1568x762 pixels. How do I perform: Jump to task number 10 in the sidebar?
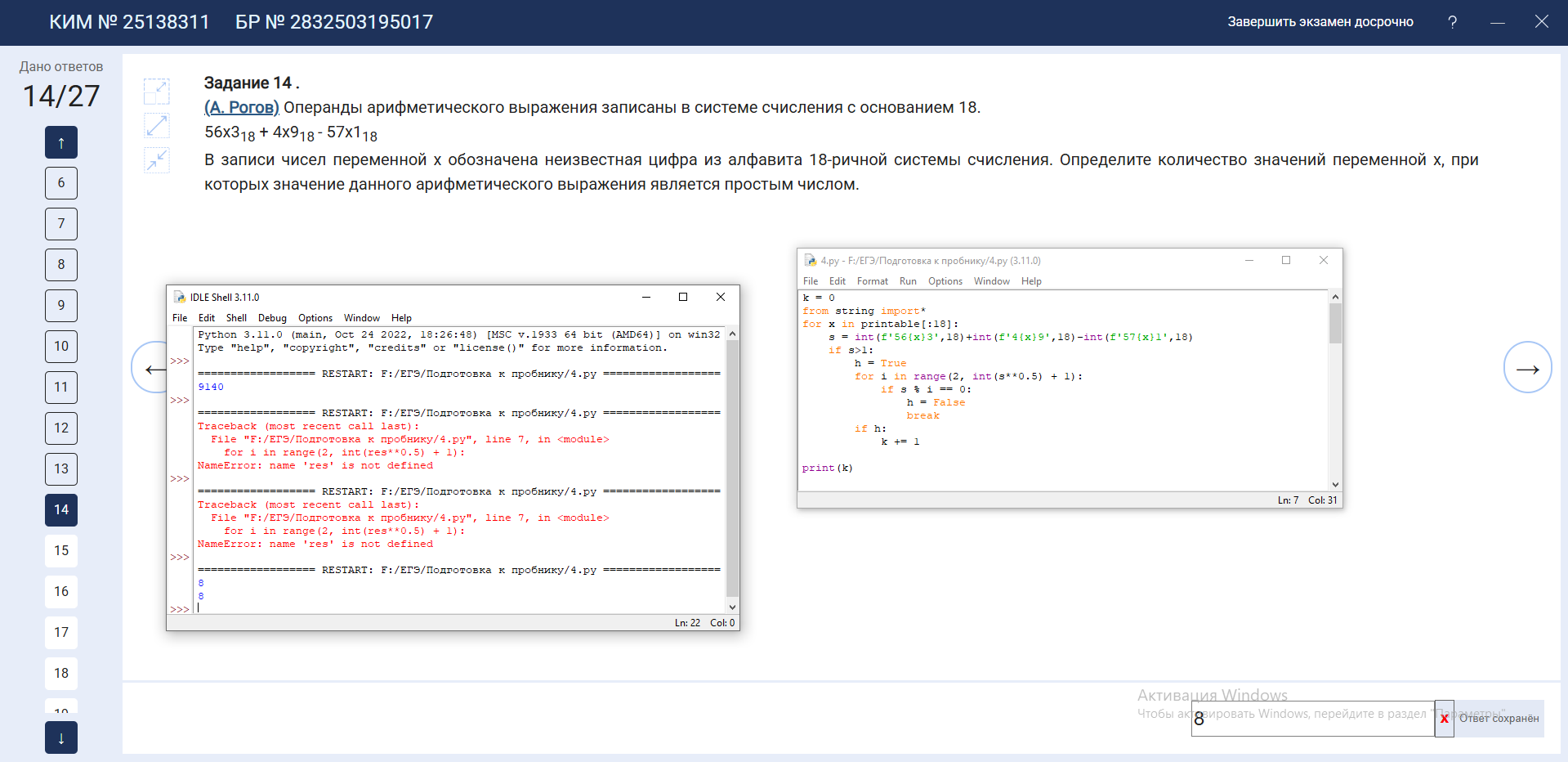61,346
